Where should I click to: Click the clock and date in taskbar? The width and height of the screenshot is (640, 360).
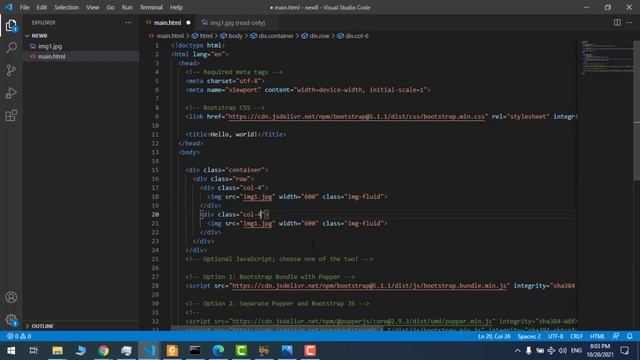tap(600, 351)
